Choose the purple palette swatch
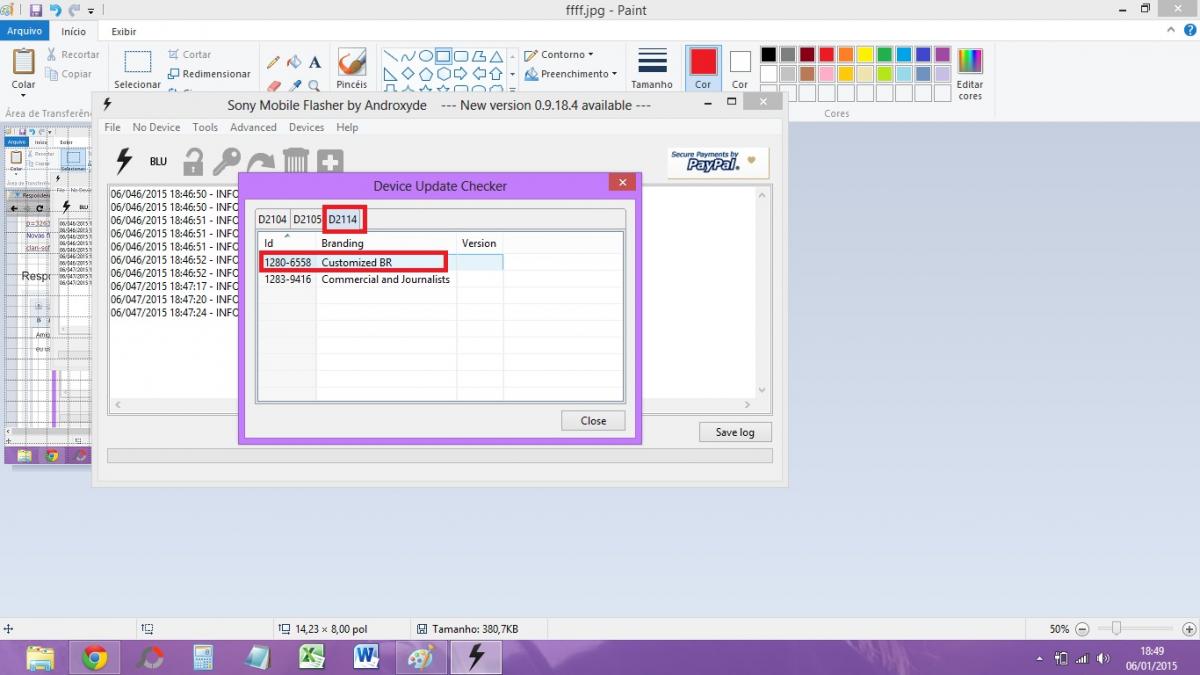Viewport: 1200px width, 675px height. [x=942, y=55]
